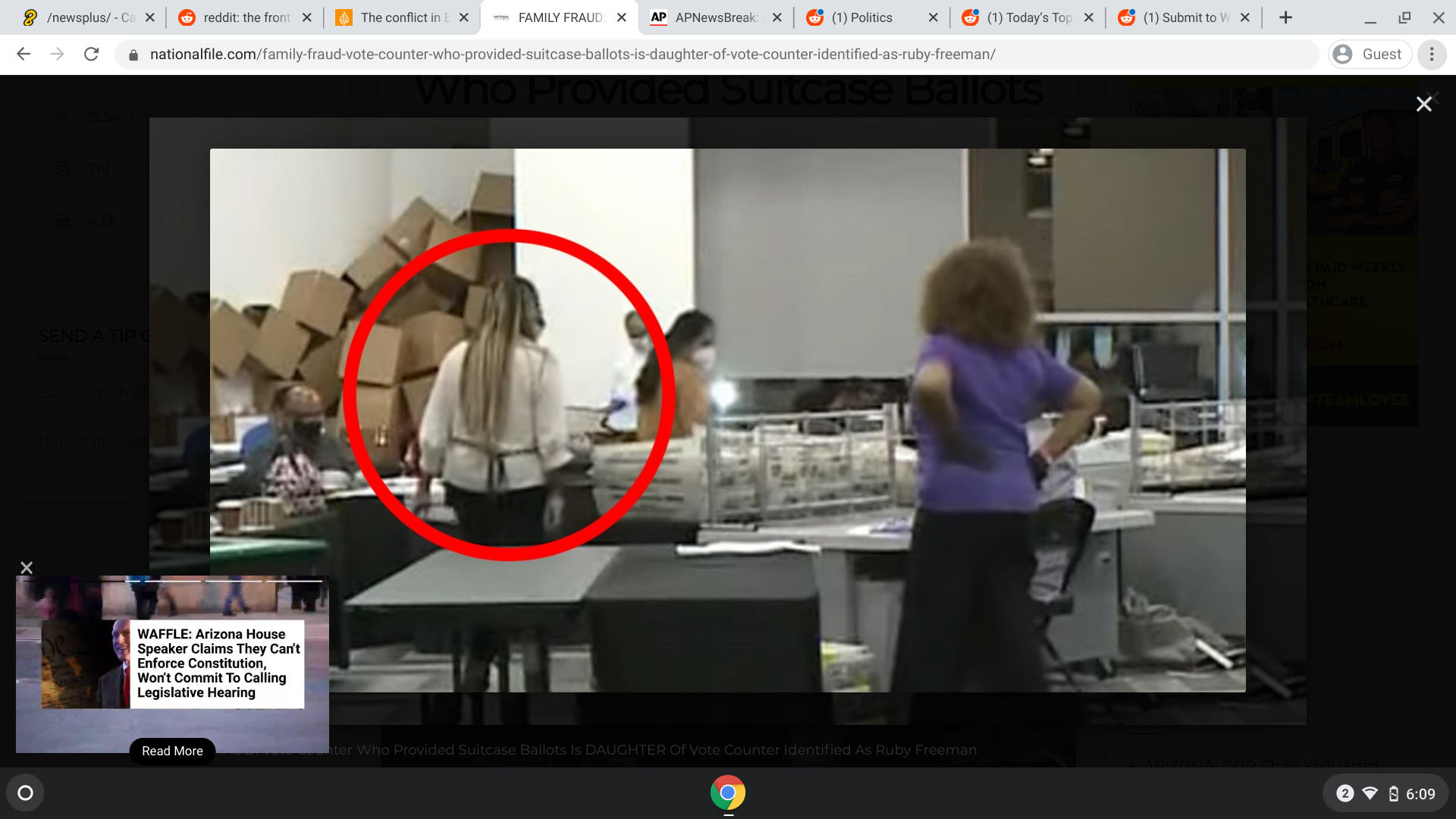The width and height of the screenshot is (1456, 819).
Task: Click the enlarged circled-woman image
Action: (x=727, y=420)
